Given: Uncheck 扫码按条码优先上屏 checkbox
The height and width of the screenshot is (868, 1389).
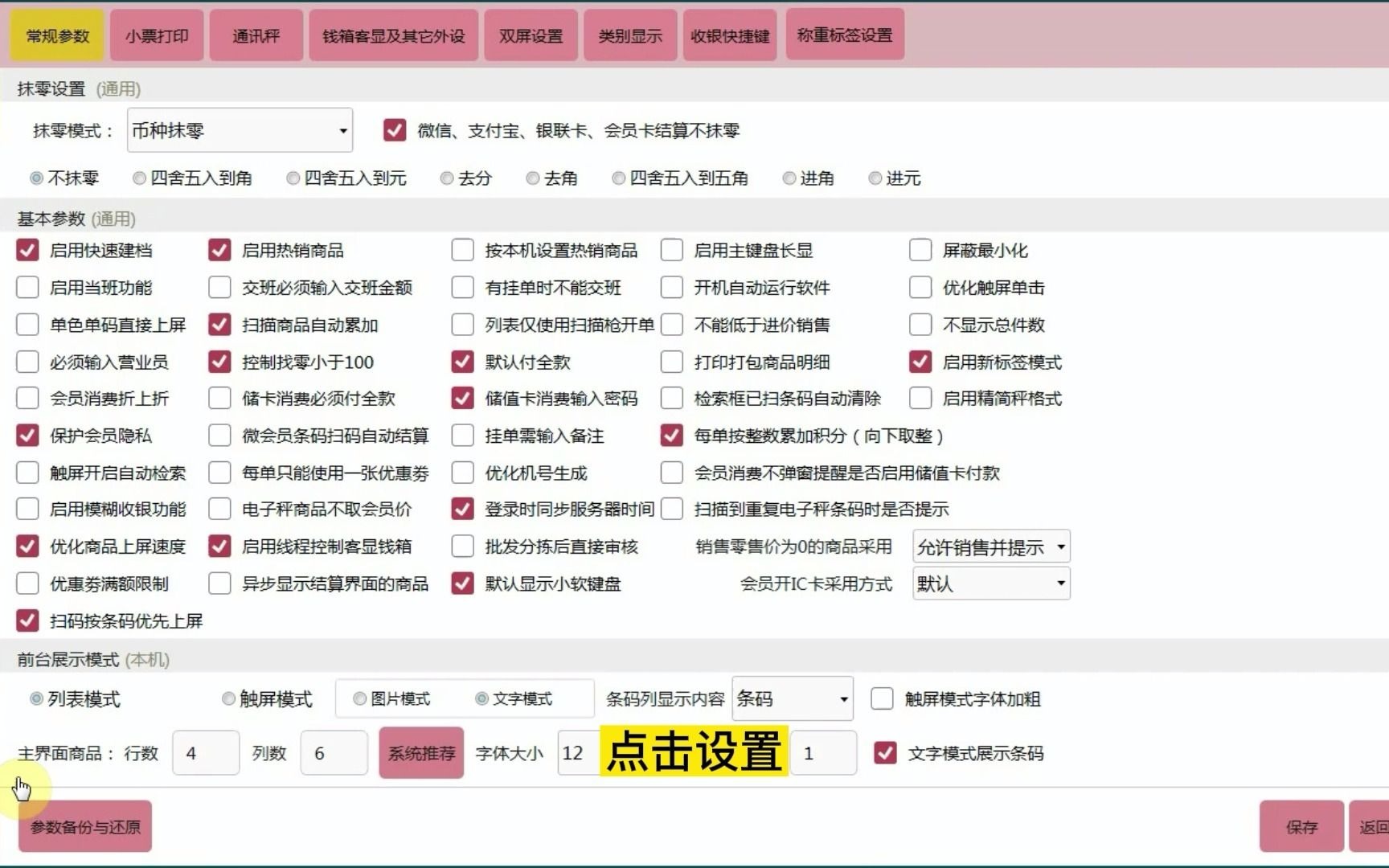Looking at the screenshot, I should 27,620.
